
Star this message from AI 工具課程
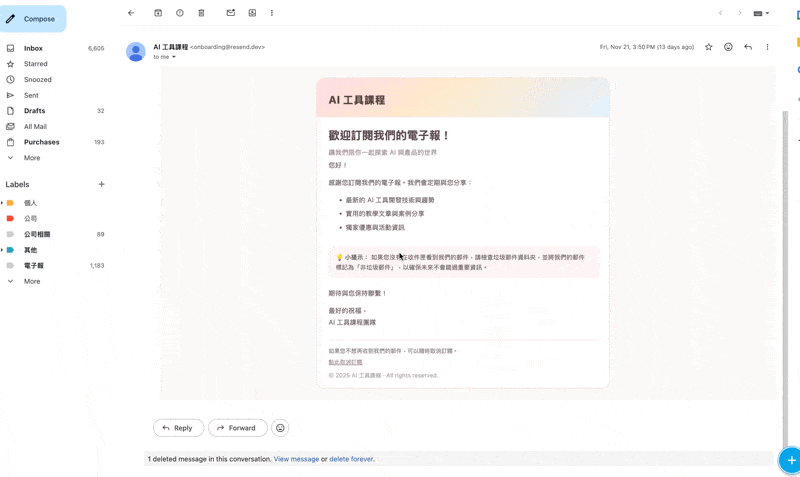(709, 47)
